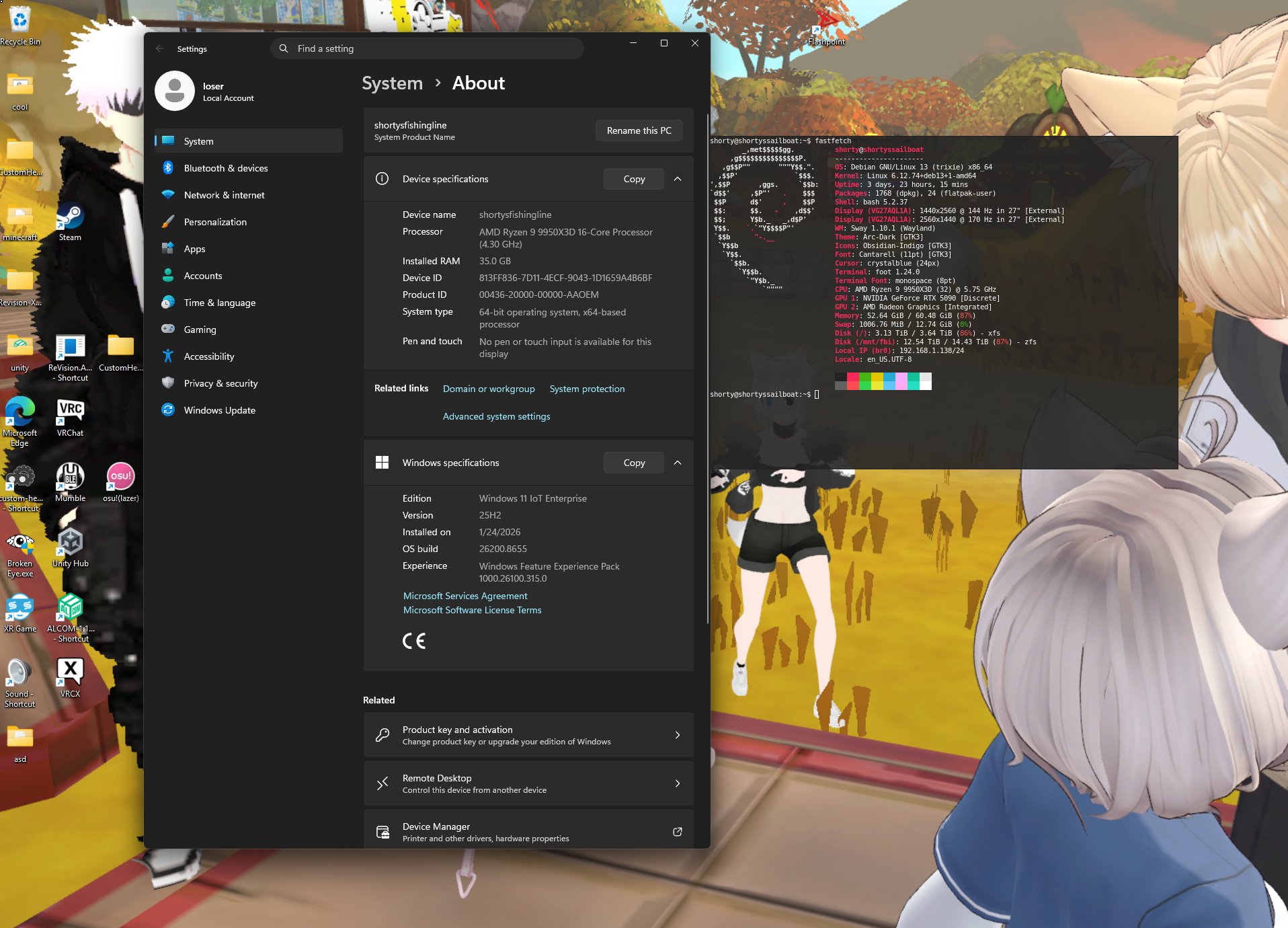This screenshot has width=1288, height=928.
Task: Click the green color block in terminal
Action: 864,381
